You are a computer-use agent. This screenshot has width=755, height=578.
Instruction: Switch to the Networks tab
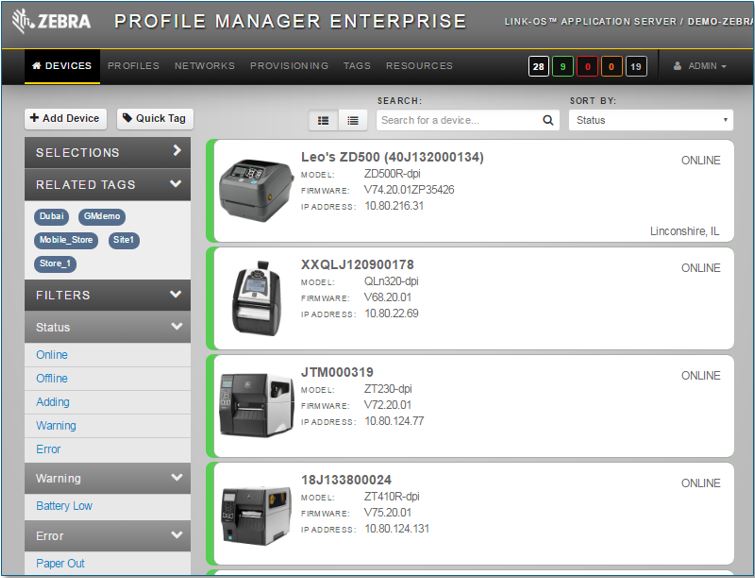(205, 66)
